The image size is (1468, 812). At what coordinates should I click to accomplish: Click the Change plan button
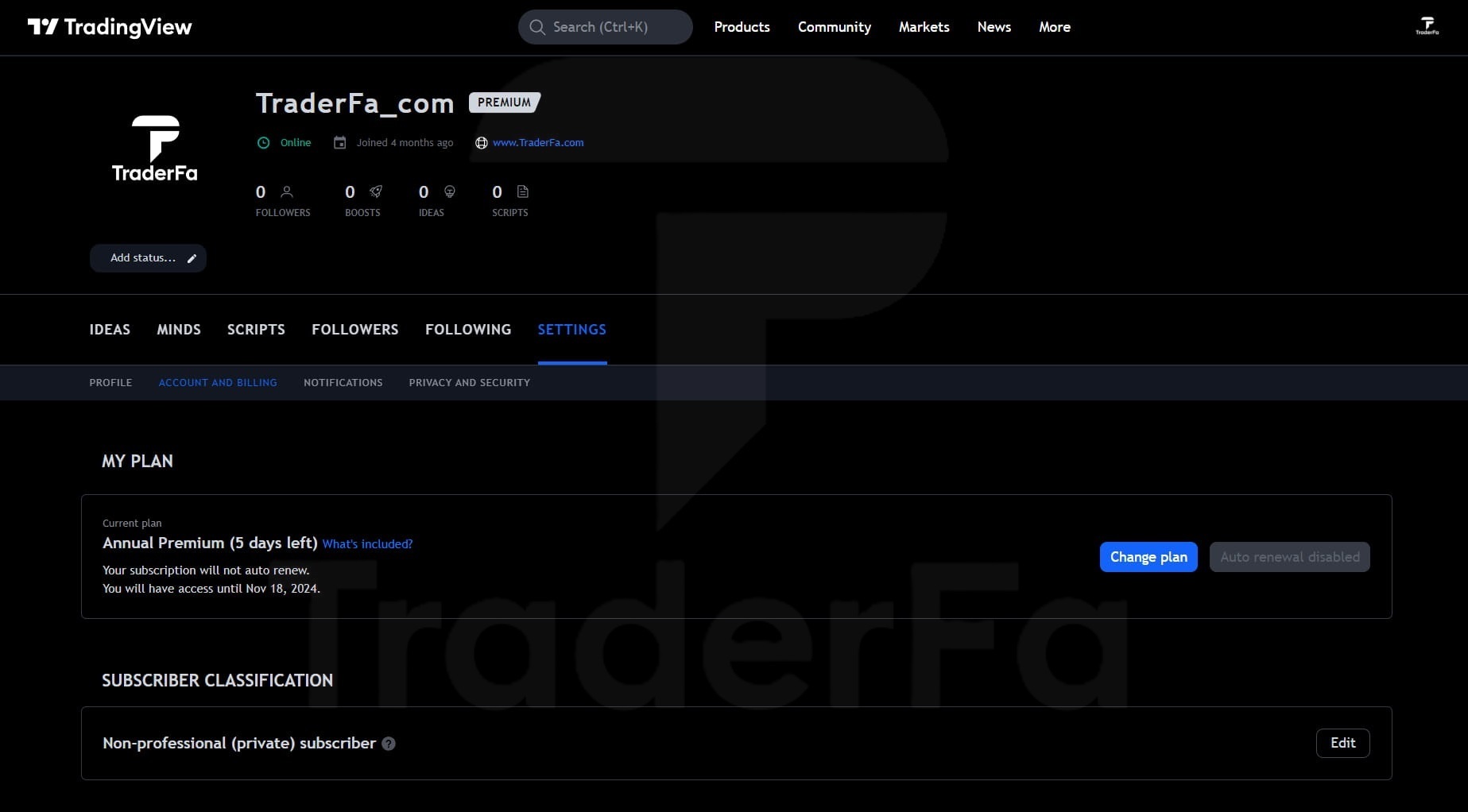1148,557
